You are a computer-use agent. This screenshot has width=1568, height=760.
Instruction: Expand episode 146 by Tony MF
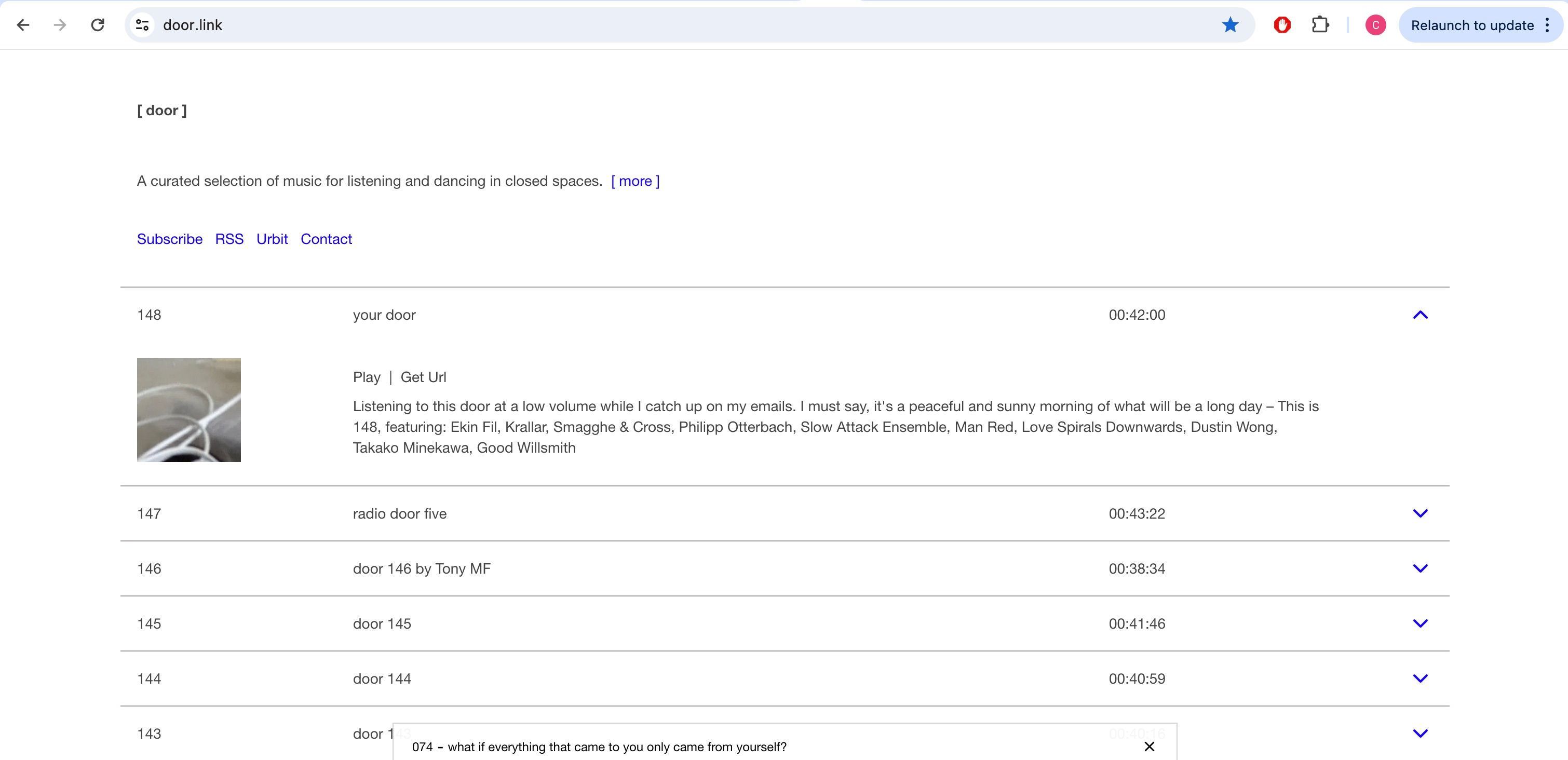click(1420, 568)
